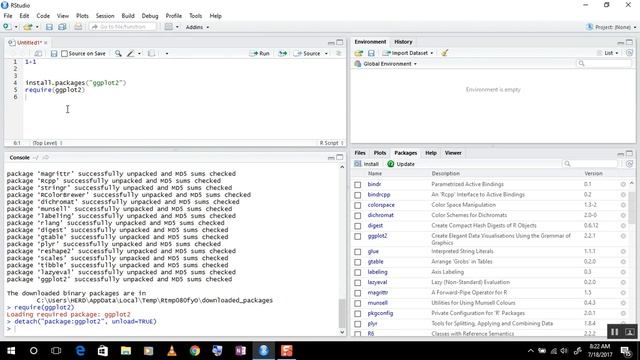Switch to the History tab
This screenshot has height=360, width=640.
(x=403, y=42)
